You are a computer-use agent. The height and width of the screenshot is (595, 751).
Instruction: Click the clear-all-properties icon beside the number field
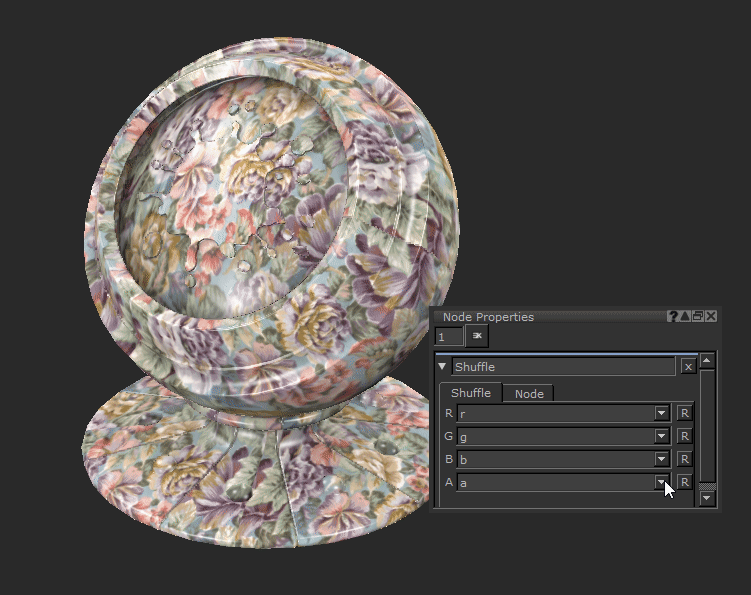coord(477,337)
